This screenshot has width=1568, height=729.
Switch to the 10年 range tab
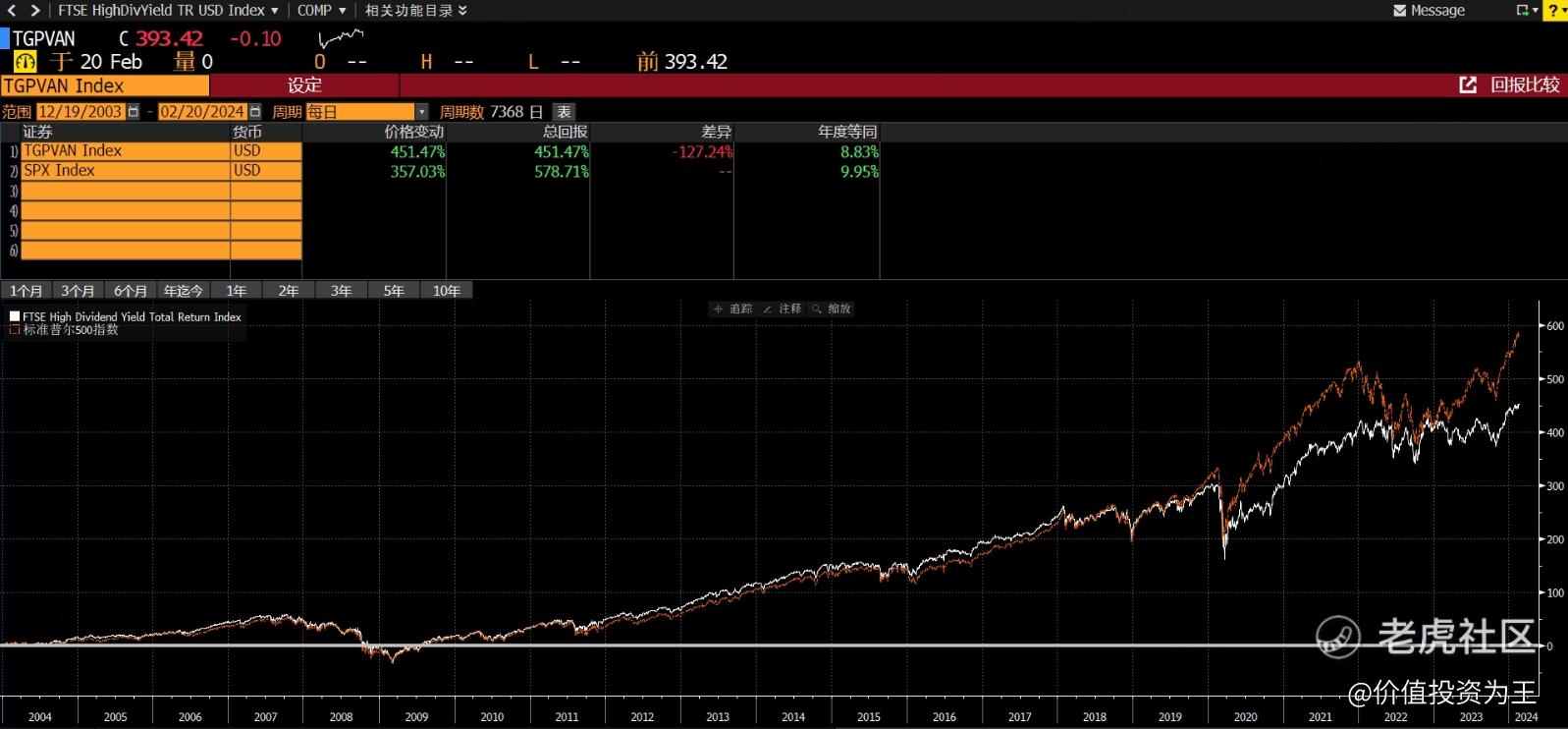[x=446, y=291]
